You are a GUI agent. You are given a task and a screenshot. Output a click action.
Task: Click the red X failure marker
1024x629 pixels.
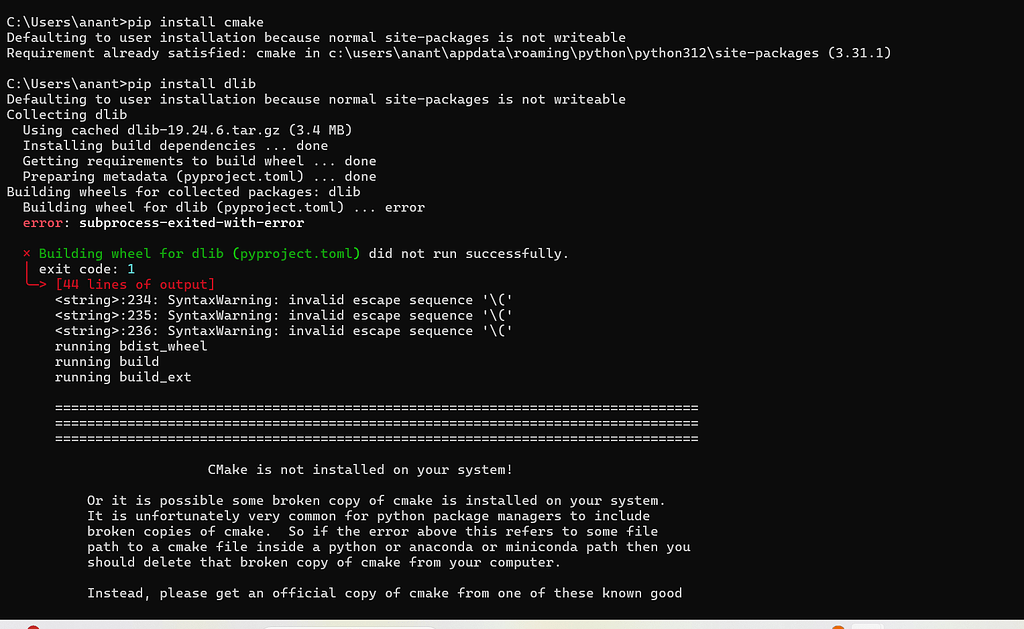pos(27,253)
